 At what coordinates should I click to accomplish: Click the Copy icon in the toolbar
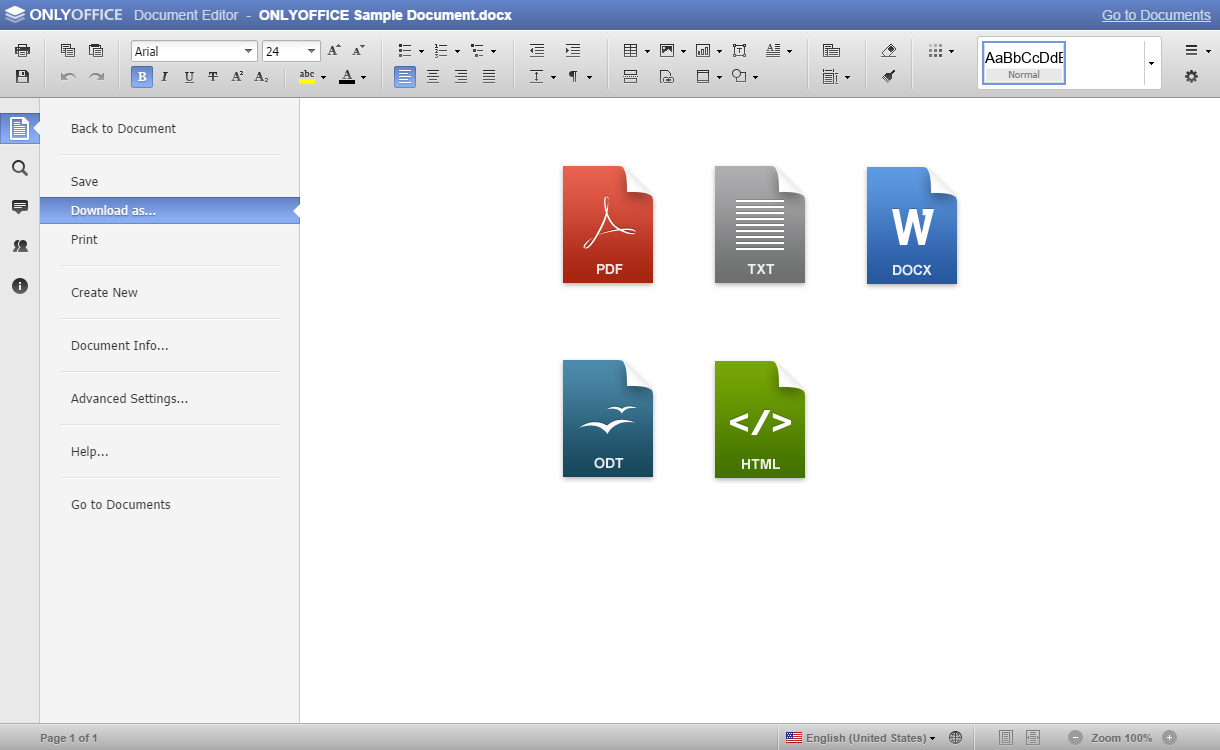coord(68,50)
